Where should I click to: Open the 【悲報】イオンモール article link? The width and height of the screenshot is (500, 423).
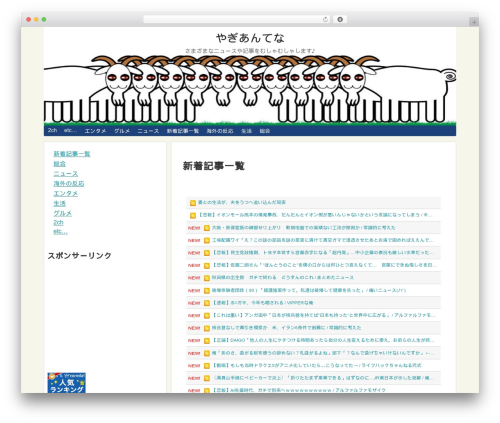click(x=315, y=215)
